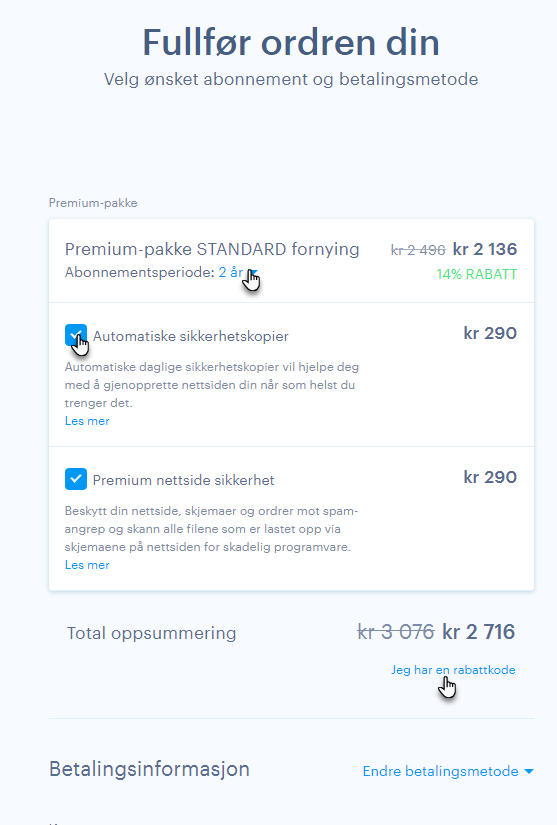Click the "Total oppsummering" label
The width and height of the screenshot is (557, 825).
coord(151,633)
